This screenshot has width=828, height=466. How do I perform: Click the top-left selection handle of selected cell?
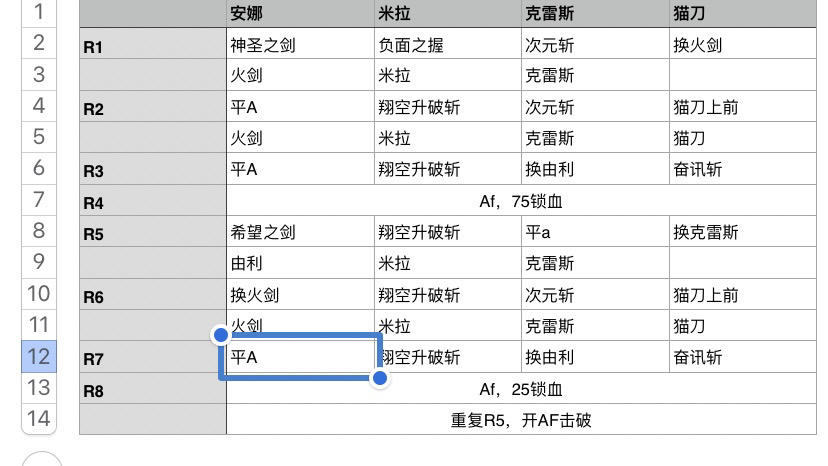tap(220, 334)
